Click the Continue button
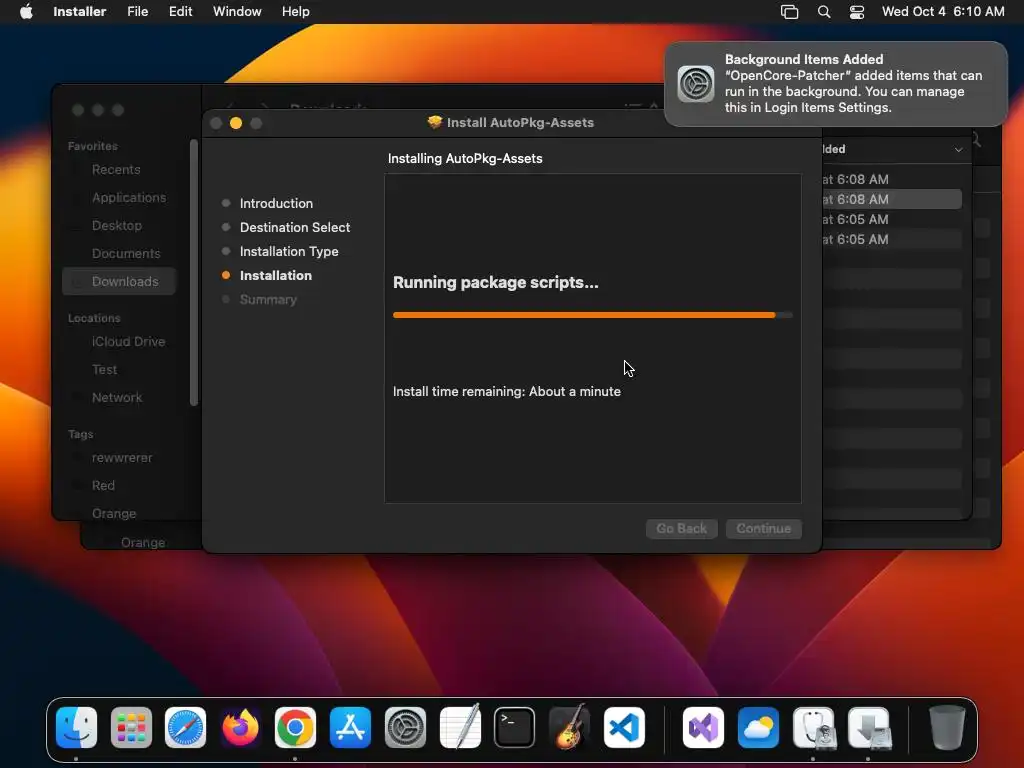This screenshot has height=768, width=1024. click(763, 528)
